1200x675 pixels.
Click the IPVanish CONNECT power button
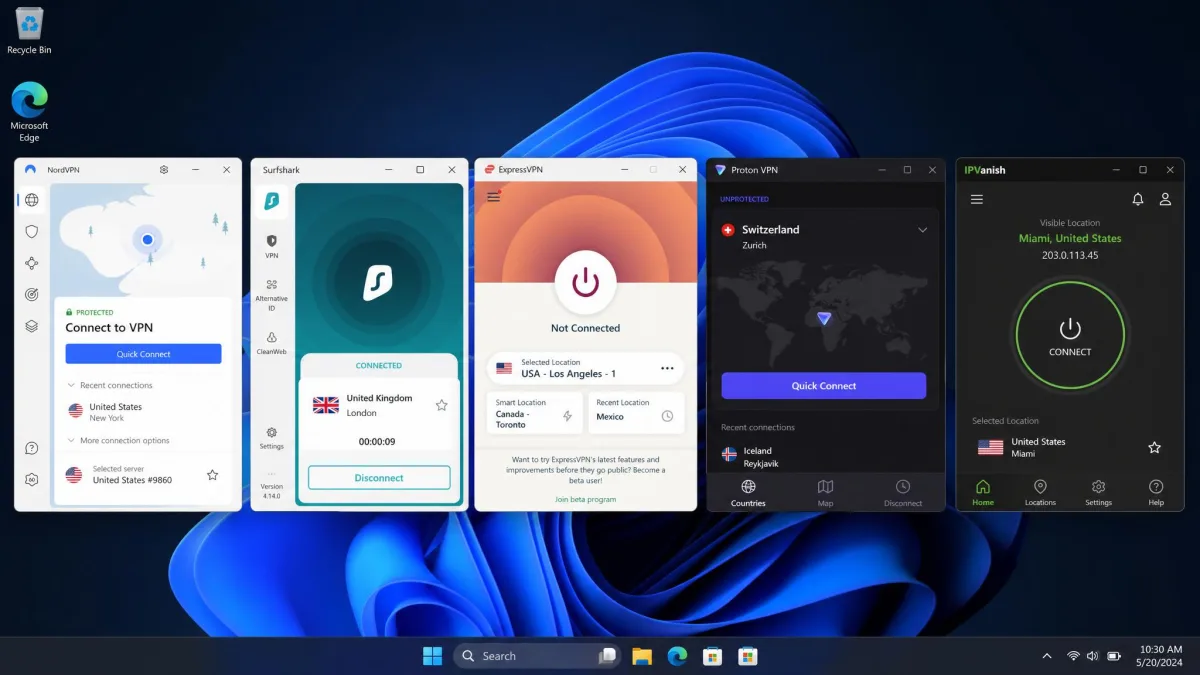pyautogui.click(x=1070, y=335)
